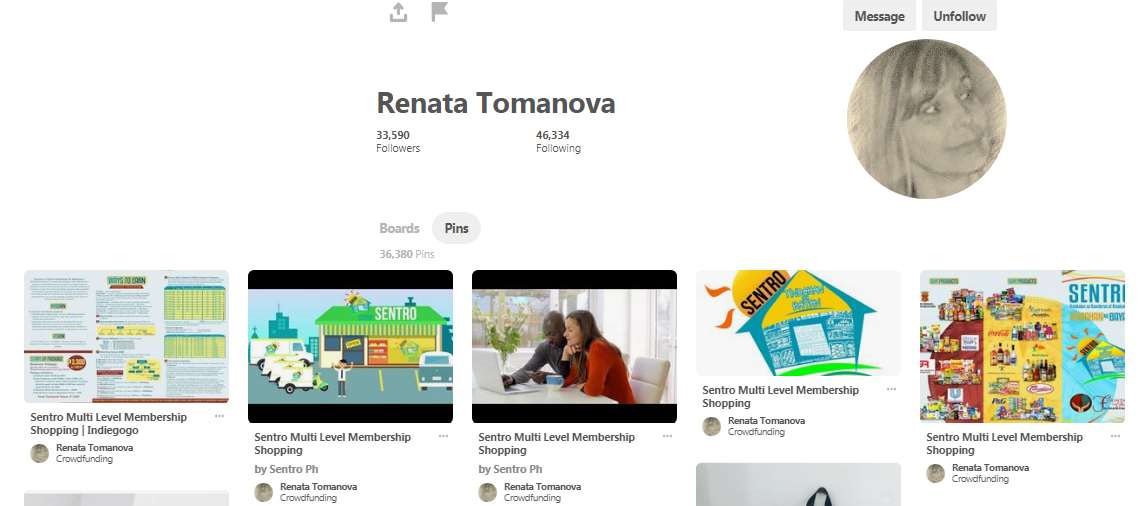The width and height of the screenshot is (1139, 506).
Task: Open the grocery products collage pin
Action: point(1022,346)
